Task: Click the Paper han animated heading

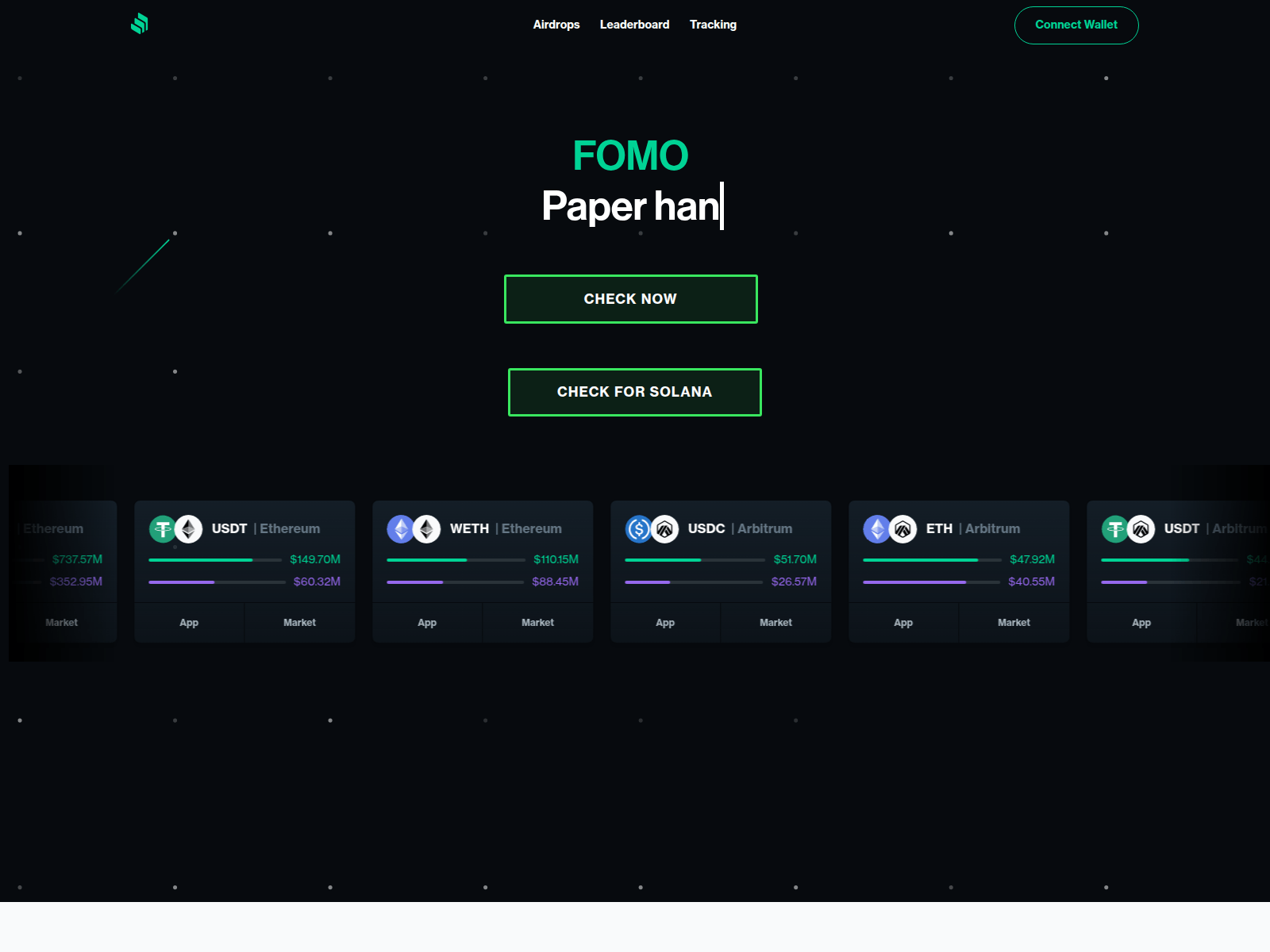Action: click(632, 206)
